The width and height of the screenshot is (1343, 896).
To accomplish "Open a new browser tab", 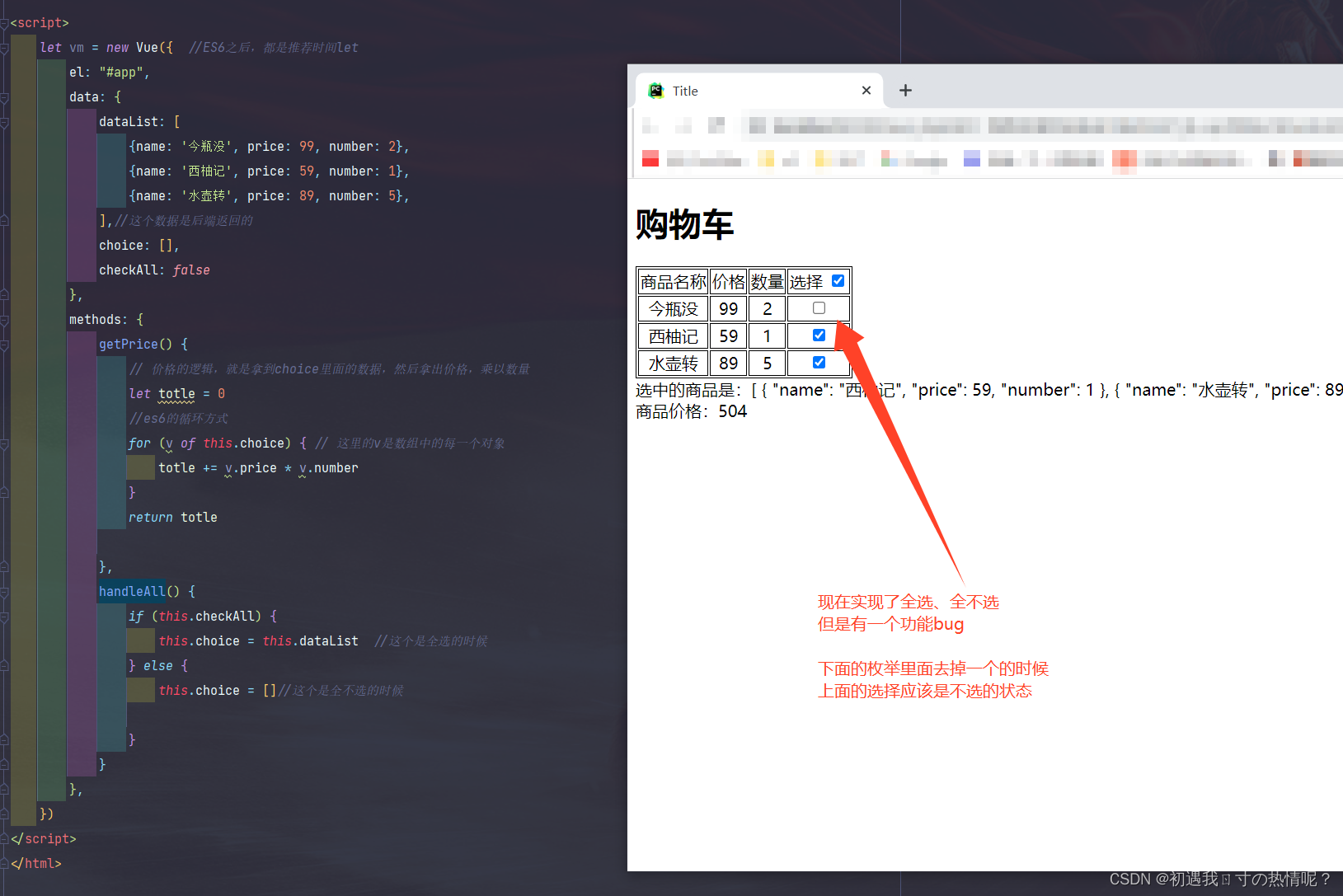I will 905,91.
